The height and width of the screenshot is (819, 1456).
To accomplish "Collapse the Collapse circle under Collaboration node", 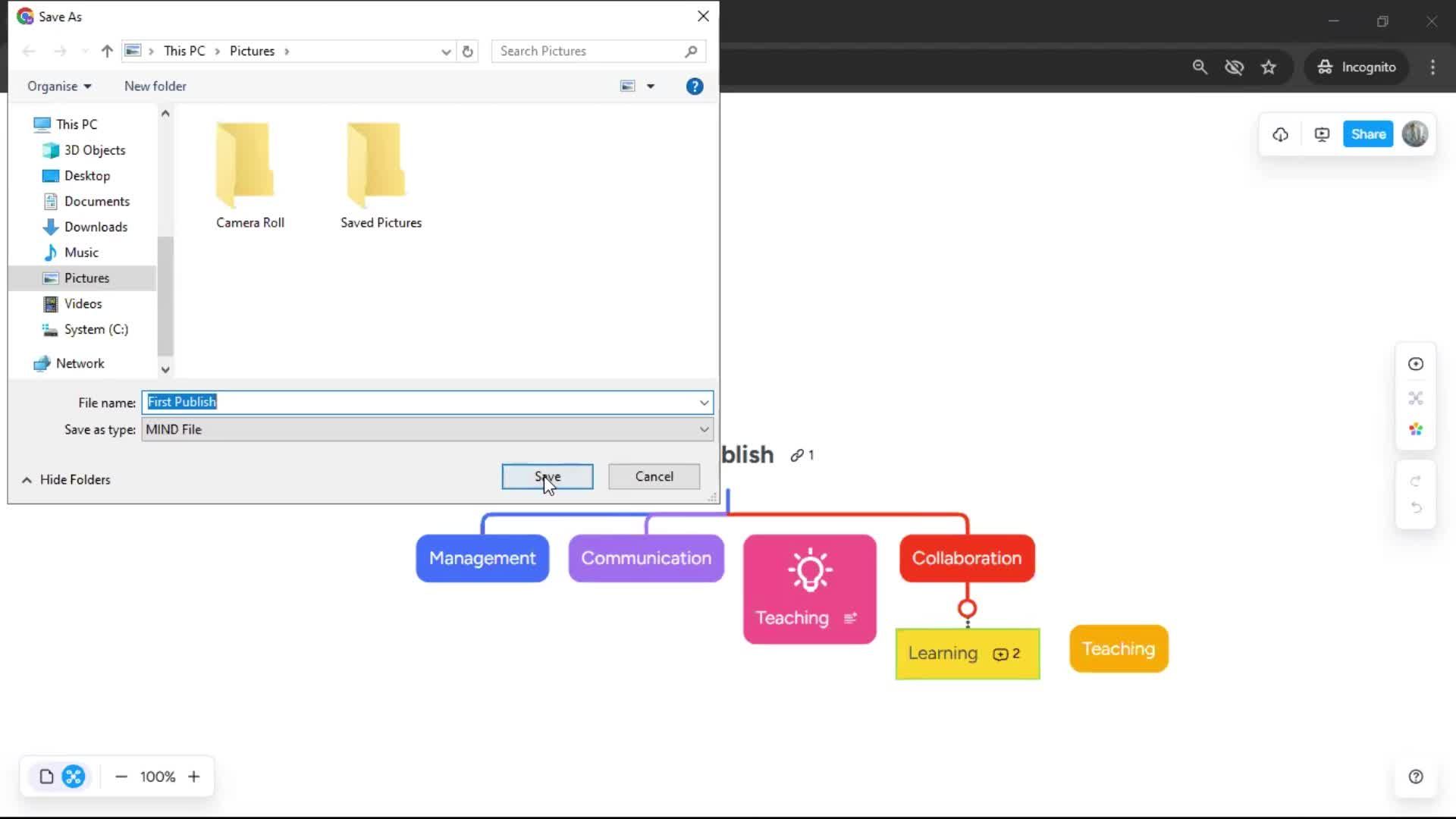I will click(x=967, y=608).
